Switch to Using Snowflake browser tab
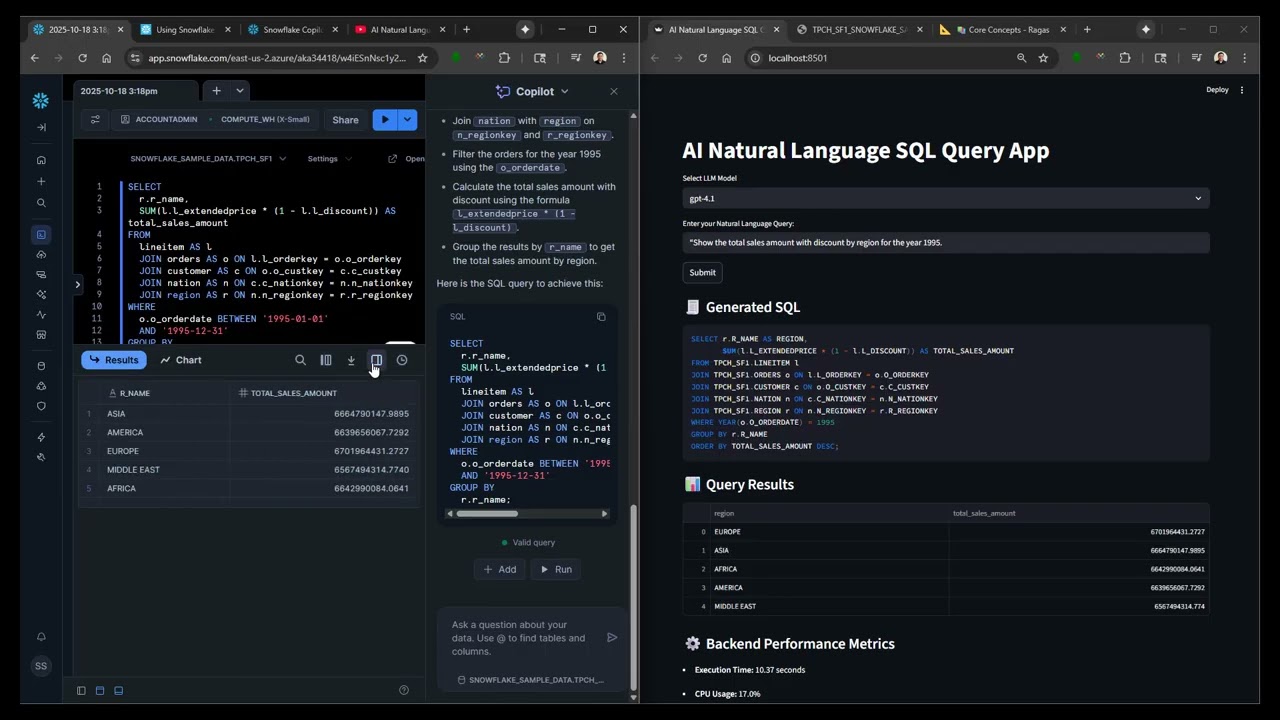The image size is (1280, 720). [185, 30]
